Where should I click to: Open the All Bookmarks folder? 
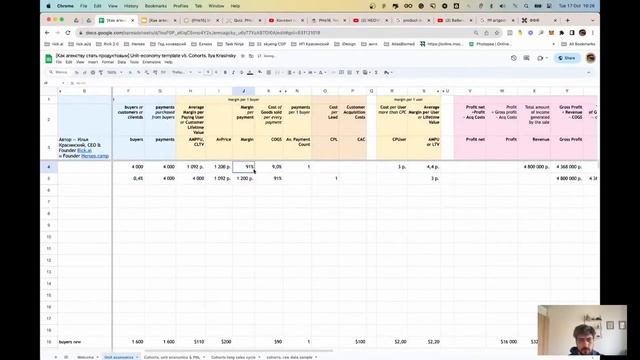coord(578,44)
